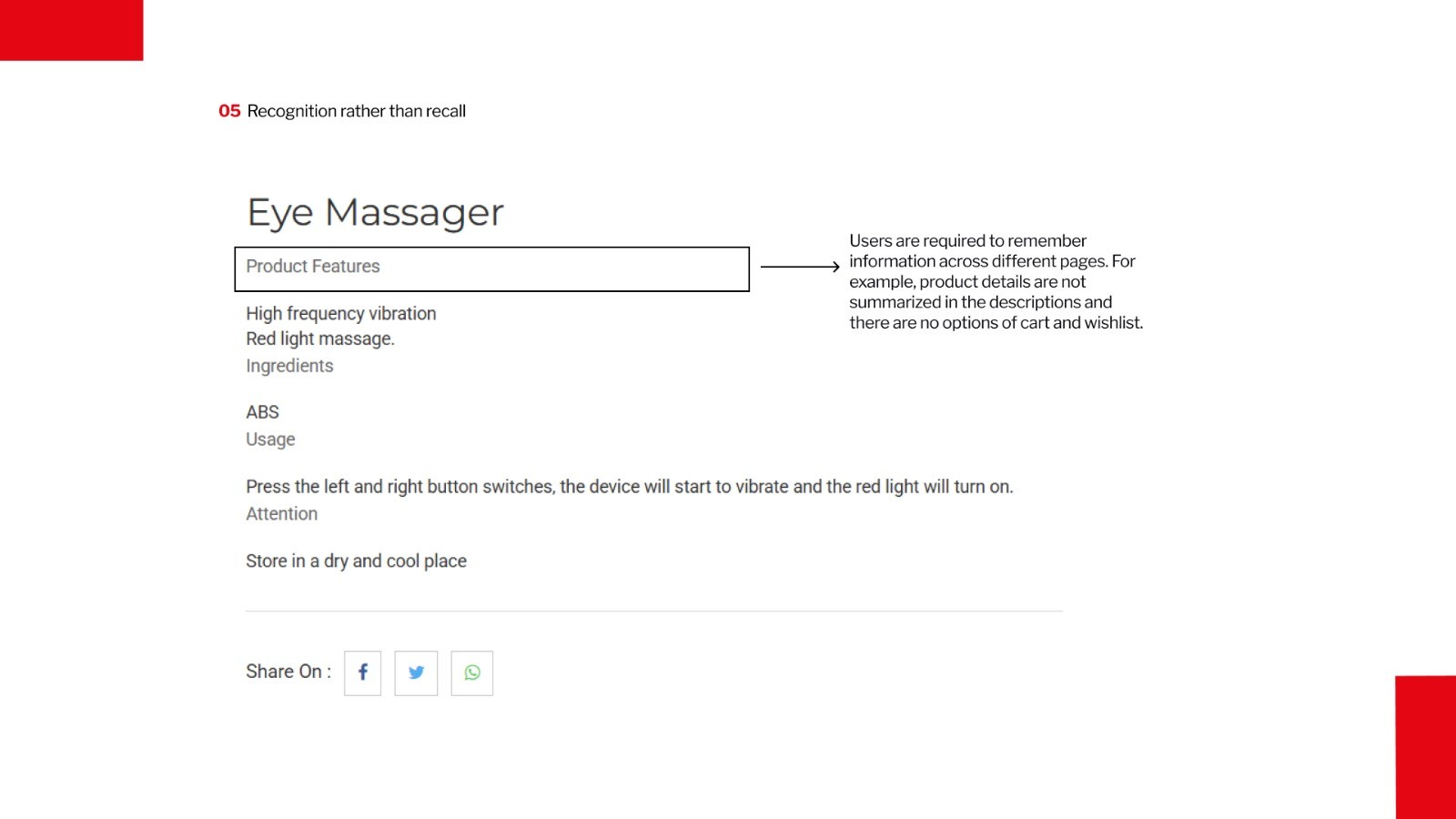Click the red '05' slide number
Image resolution: width=1456 pixels, height=819 pixels.
229,111
